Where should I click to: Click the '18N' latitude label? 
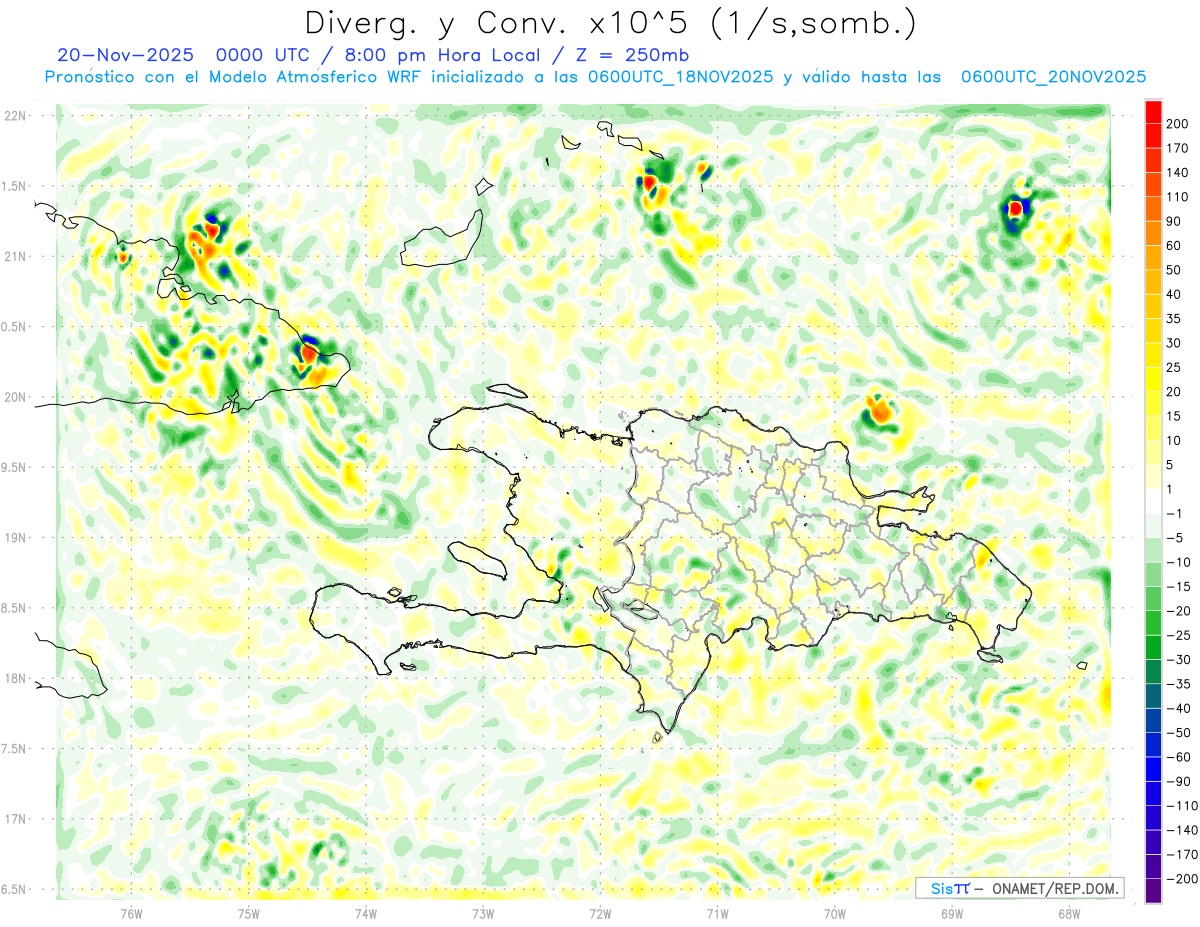15,678
